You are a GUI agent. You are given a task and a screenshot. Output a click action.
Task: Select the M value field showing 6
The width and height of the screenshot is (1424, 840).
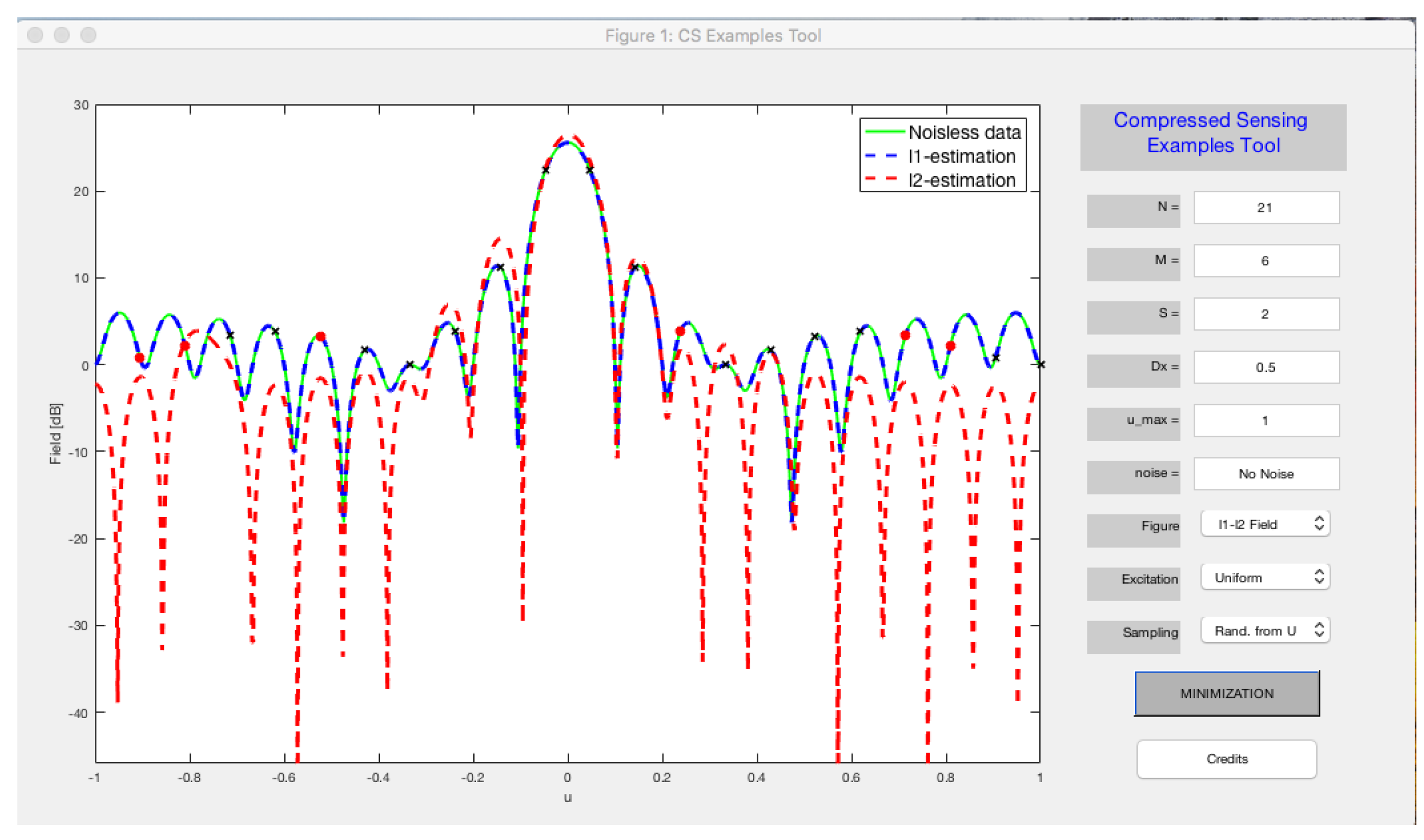(1266, 260)
